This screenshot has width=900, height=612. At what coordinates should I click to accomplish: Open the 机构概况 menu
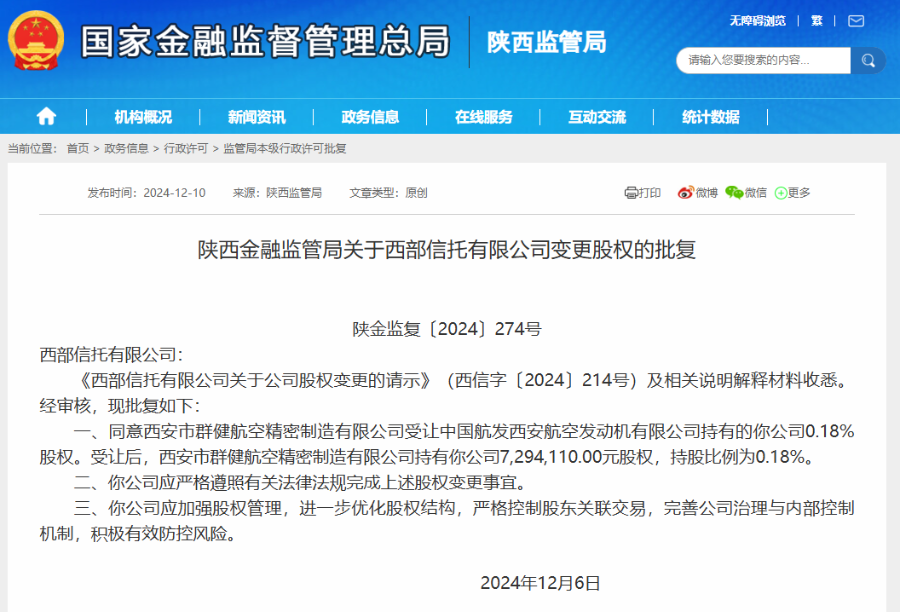(143, 117)
